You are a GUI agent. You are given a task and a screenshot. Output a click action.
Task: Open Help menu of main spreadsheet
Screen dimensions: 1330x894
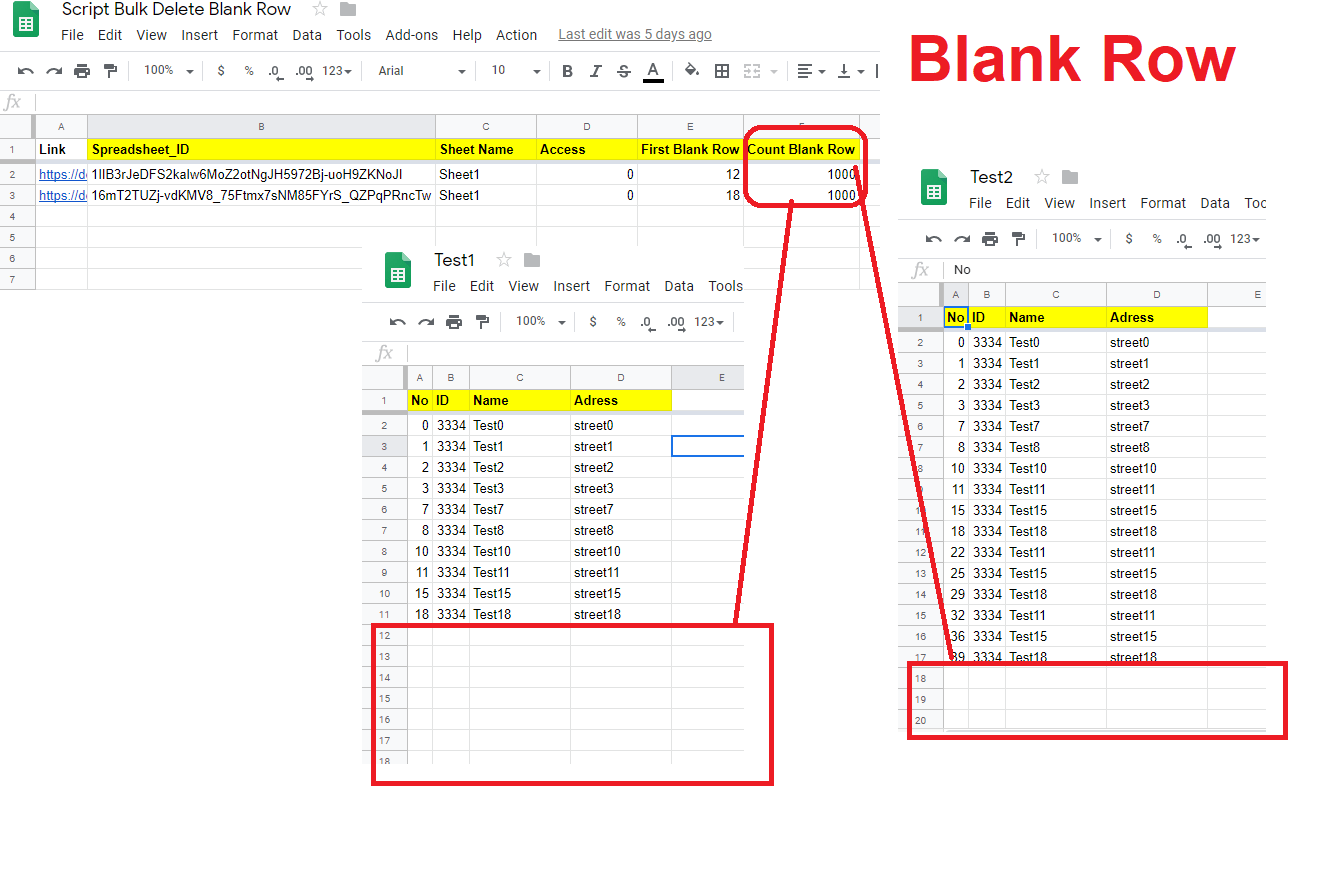click(467, 35)
